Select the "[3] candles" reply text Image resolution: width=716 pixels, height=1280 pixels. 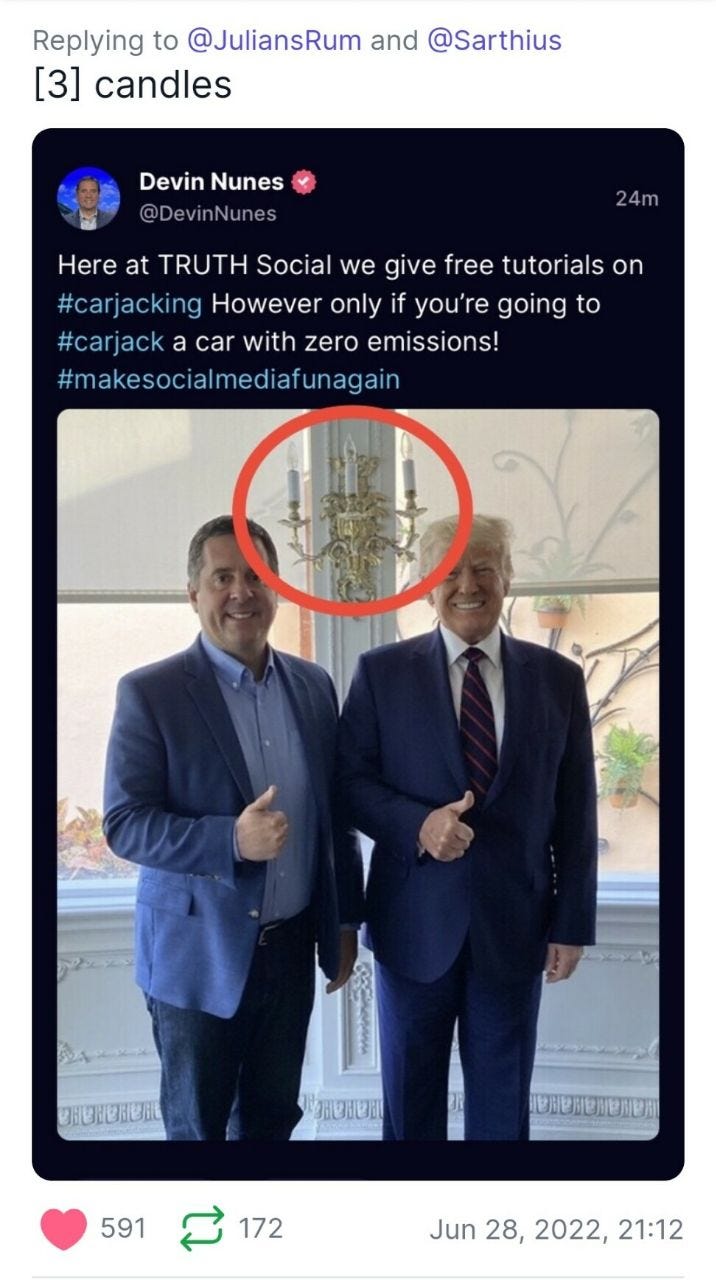pyautogui.click(x=132, y=84)
